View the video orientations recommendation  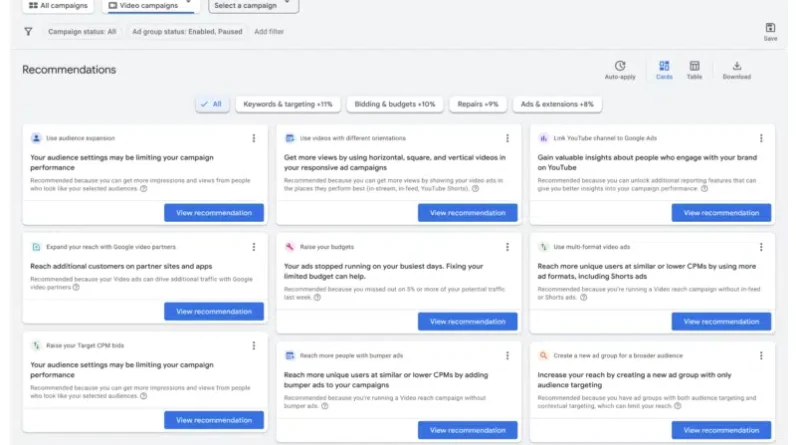pyautogui.click(x=468, y=213)
